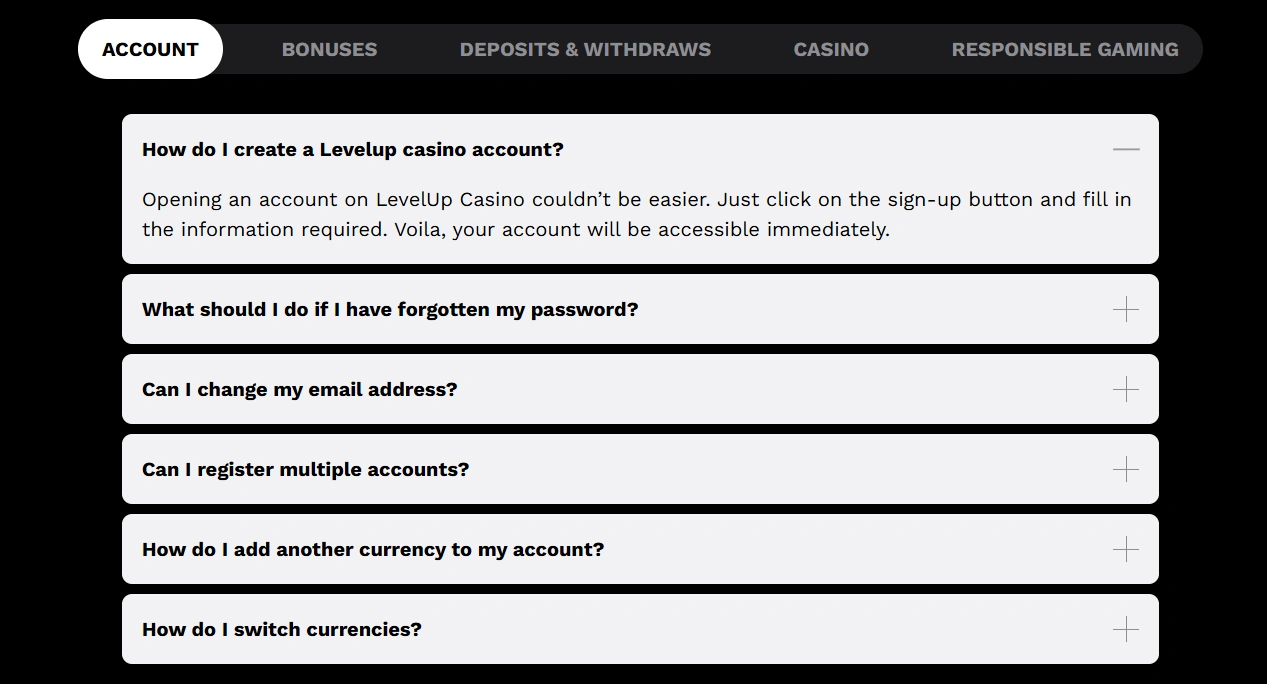The height and width of the screenshot is (684, 1267).
Task: Open the DEPOSITS & WITHDRAWS tab
Action: coord(585,48)
